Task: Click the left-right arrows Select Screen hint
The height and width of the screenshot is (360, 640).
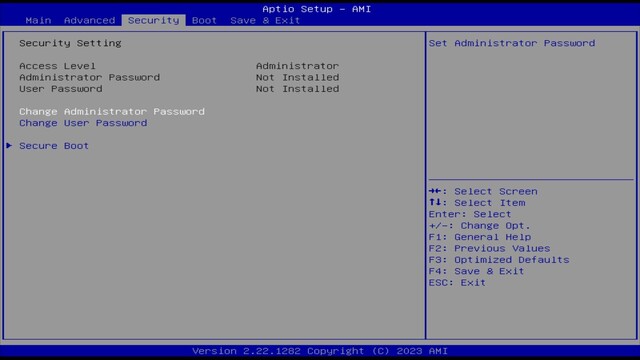Action: click(x=483, y=191)
